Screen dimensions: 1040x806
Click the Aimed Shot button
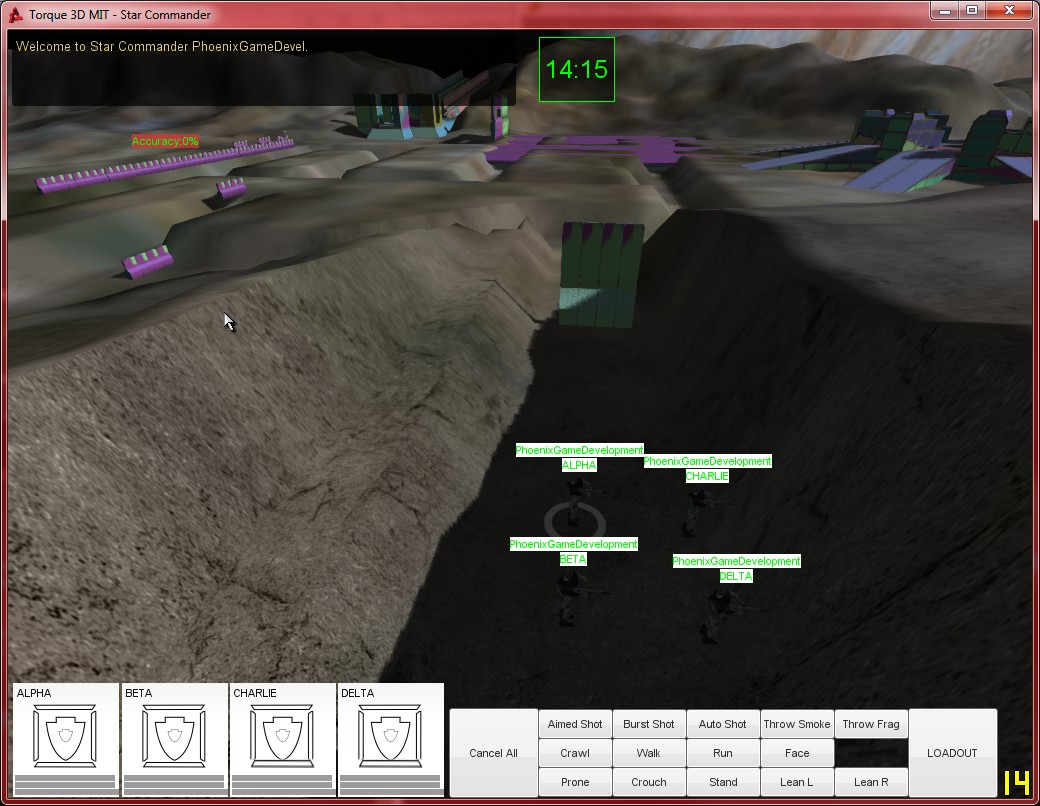point(575,724)
